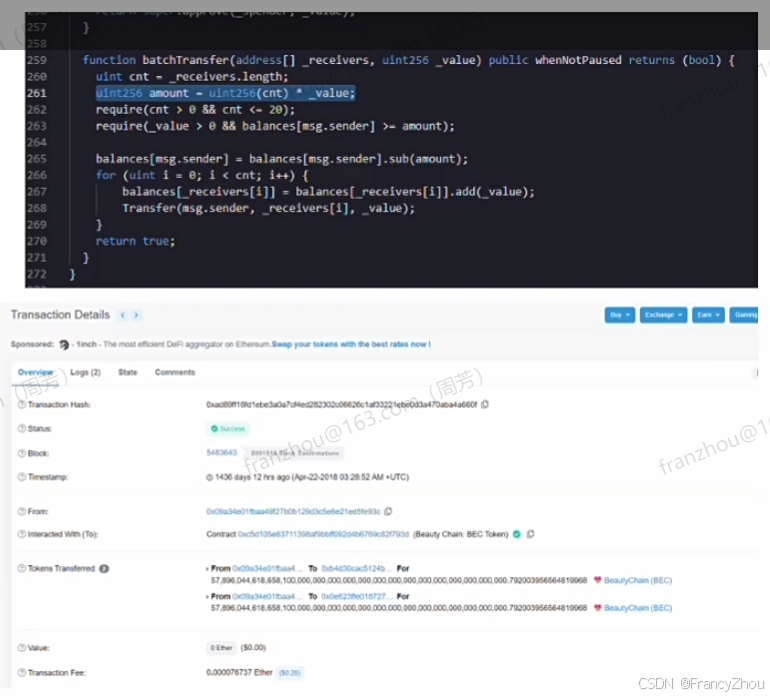Copy the transaction hash with its copy icon
The width and height of the screenshot is (770, 697).
(485, 404)
